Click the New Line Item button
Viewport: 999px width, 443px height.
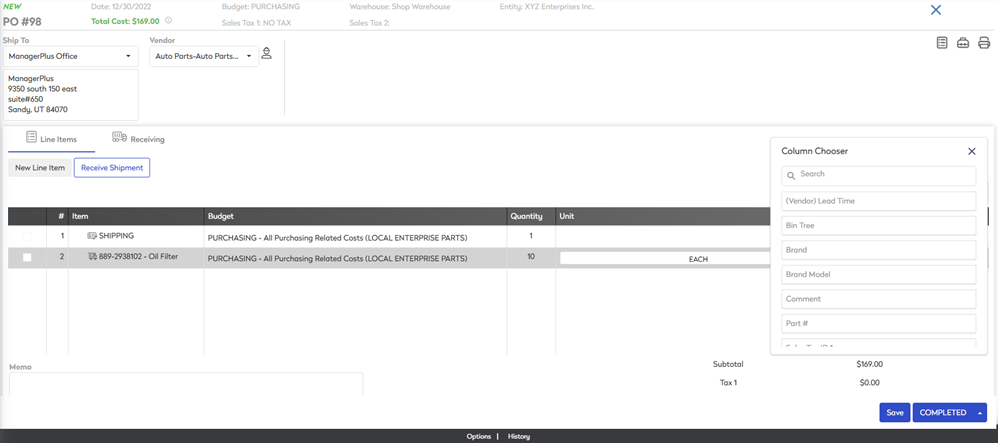(40, 168)
